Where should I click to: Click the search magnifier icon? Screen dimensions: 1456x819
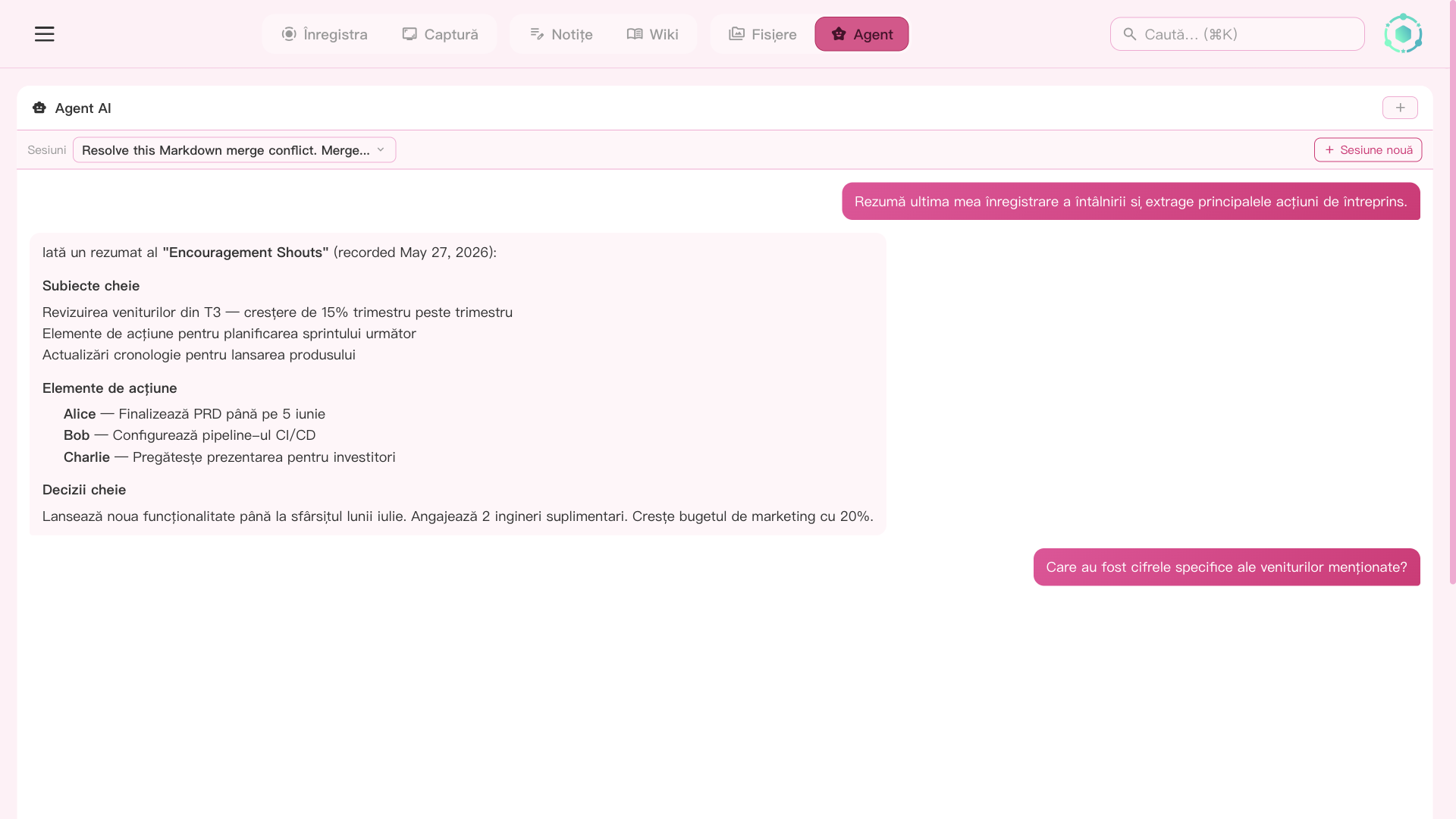tap(1129, 34)
